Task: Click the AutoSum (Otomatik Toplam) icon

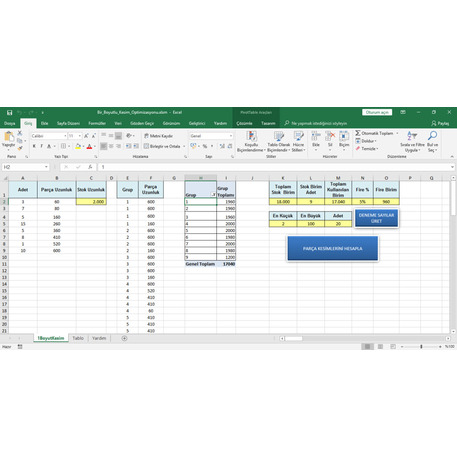Action: tap(358, 133)
